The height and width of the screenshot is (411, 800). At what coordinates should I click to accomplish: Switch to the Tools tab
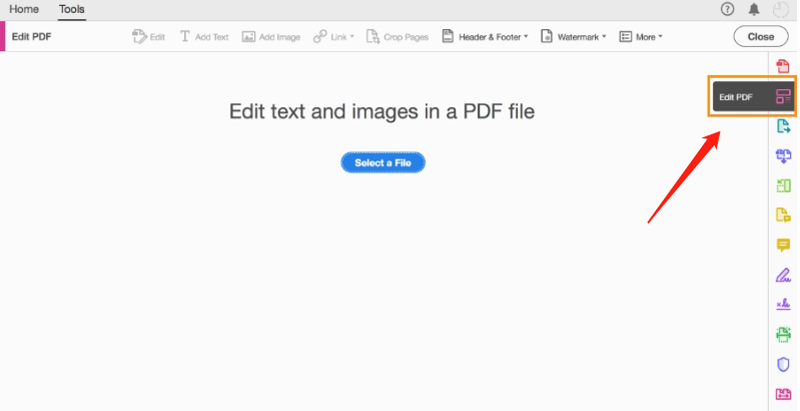tap(71, 9)
